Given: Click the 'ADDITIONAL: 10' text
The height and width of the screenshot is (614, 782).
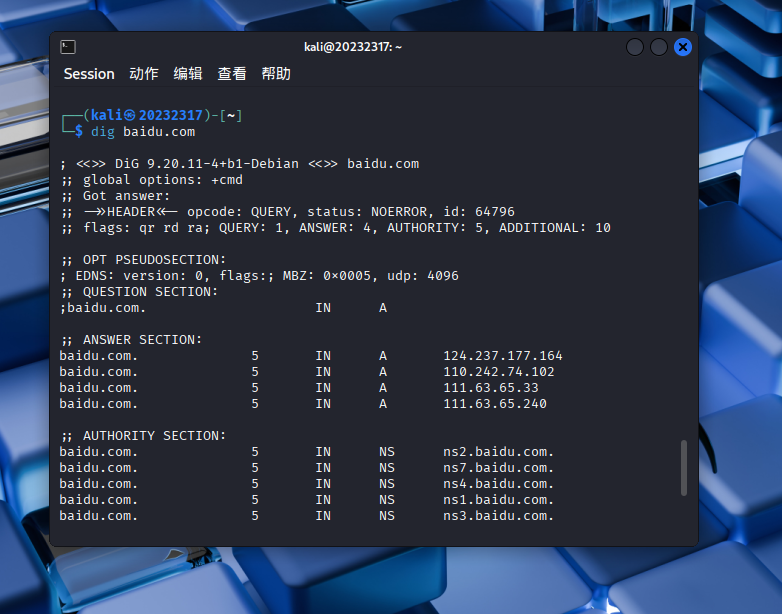Looking at the screenshot, I should 555,227.
